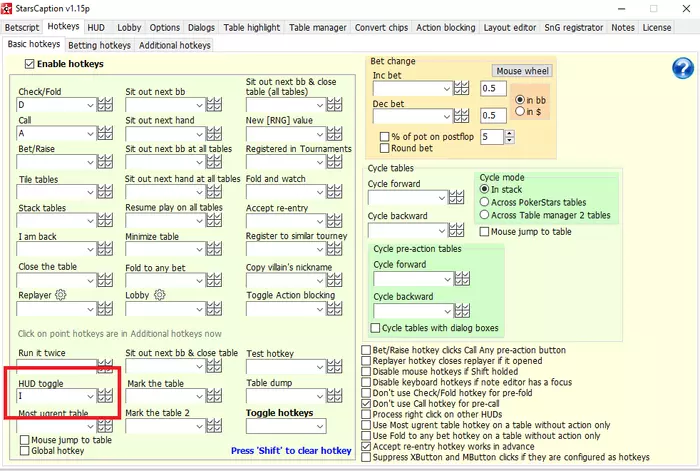The image size is (700, 471).
Task: Open the Toggle hotkeys dropdown
Action: (x=320, y=426)
